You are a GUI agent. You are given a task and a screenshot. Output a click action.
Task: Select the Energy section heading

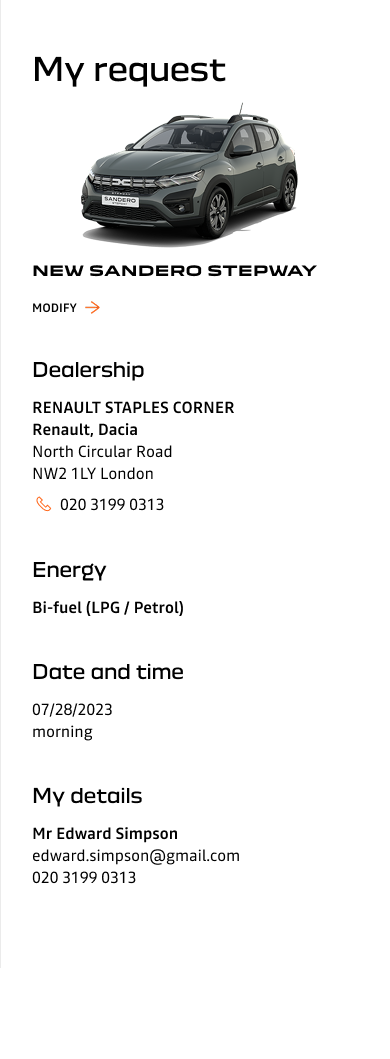coord(69,571)
